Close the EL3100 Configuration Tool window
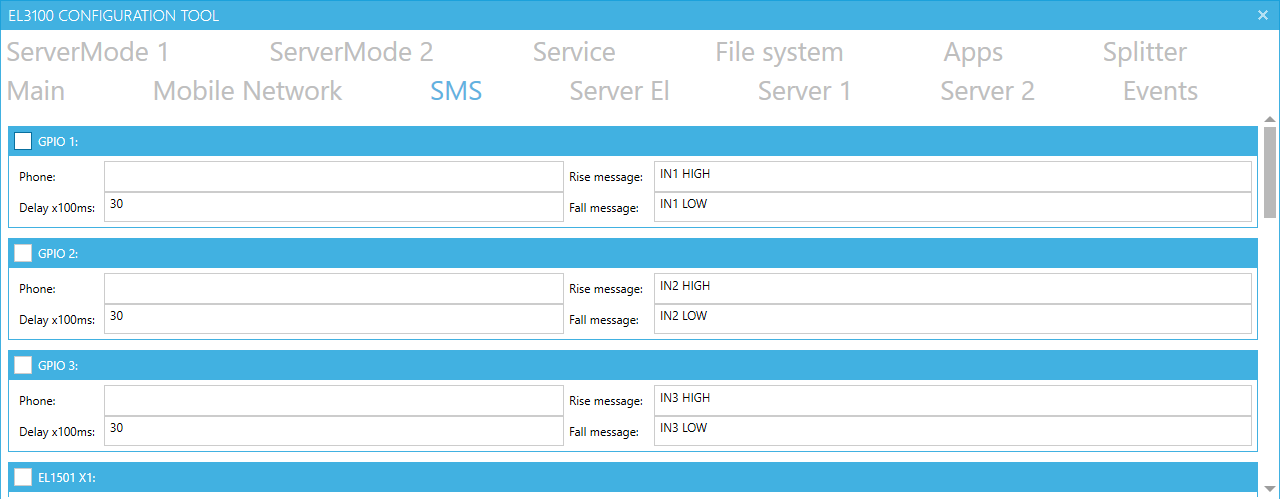Screen dimensions: 1280x499 (1263, 15)
